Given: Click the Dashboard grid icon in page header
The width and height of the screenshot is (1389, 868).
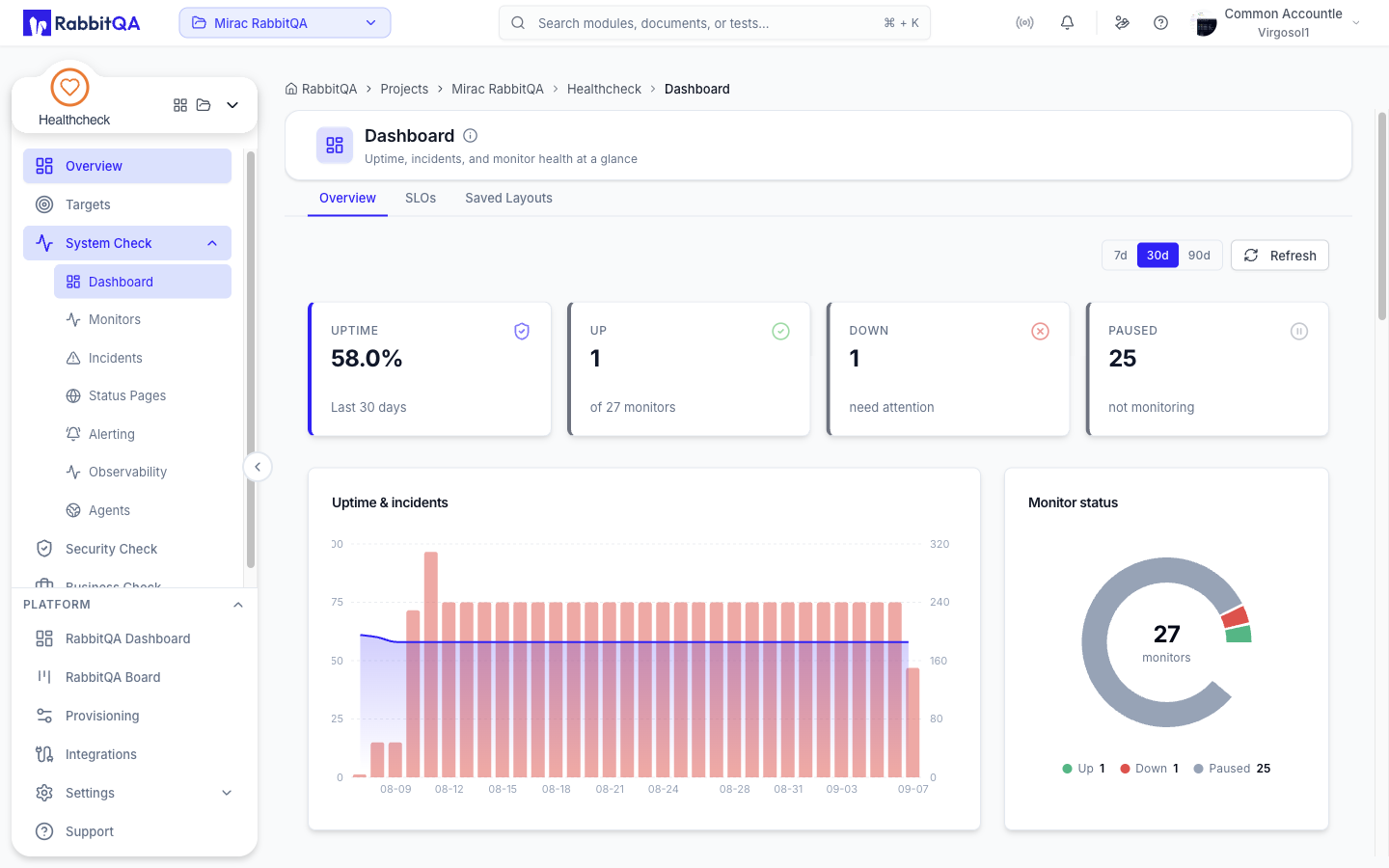Looking at the screenshot, I should pos(335,146).
